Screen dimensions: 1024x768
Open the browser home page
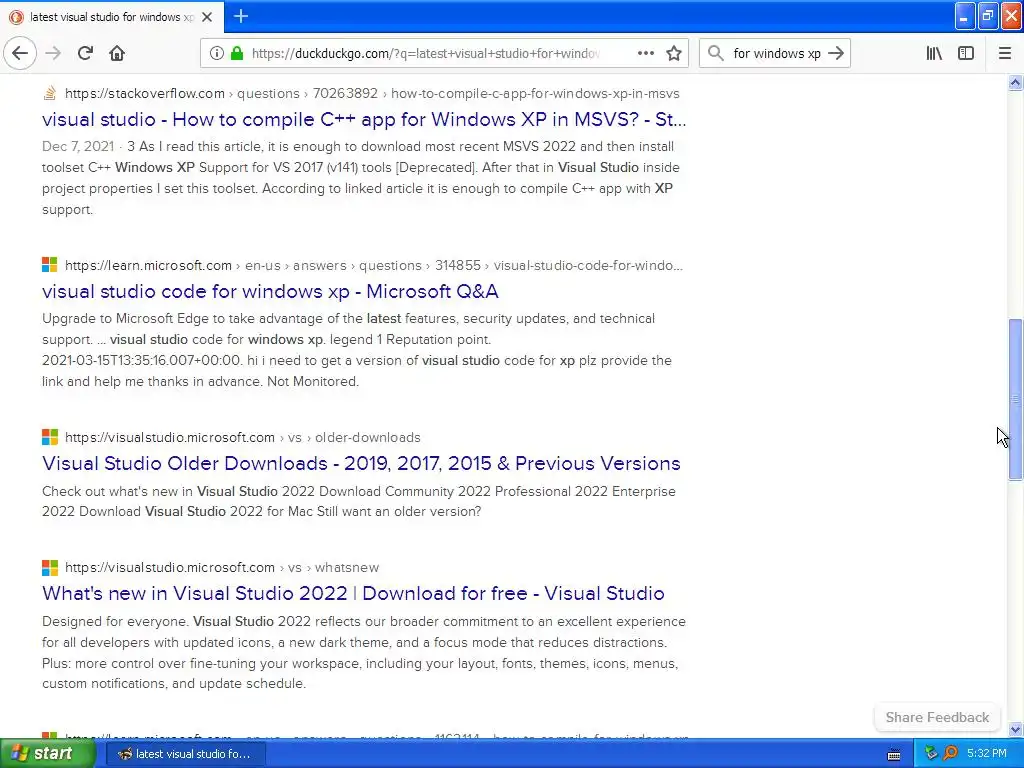(x=117, y=53)
